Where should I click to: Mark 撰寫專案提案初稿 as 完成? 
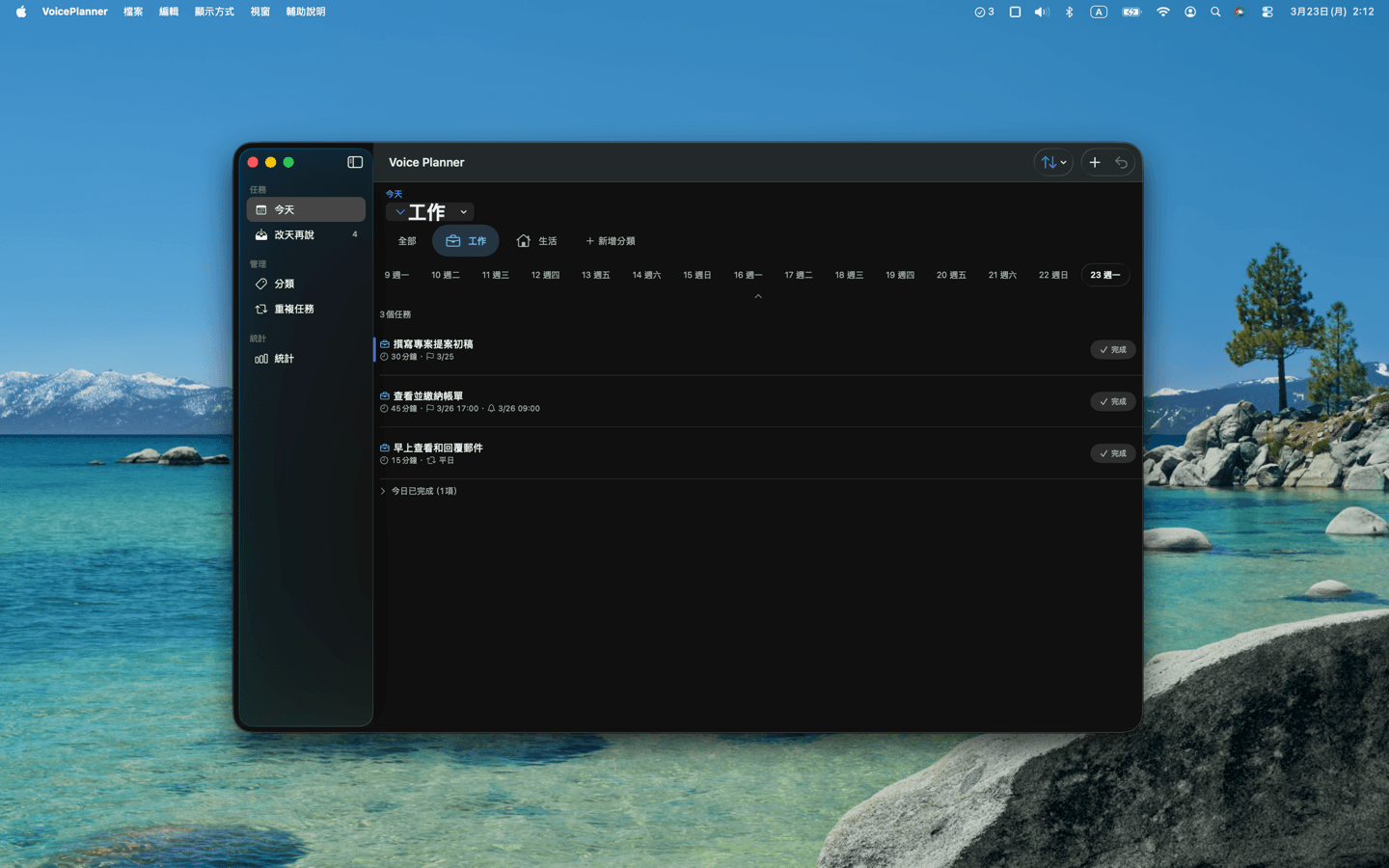(1112, 349)
